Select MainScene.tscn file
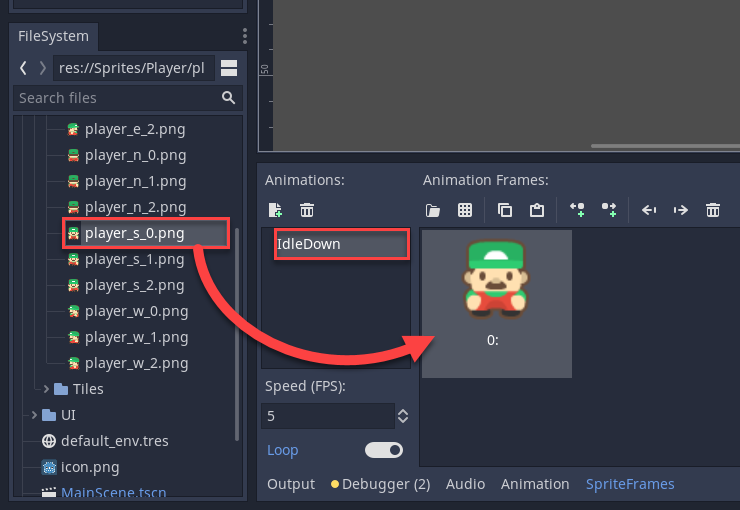 pyautogui.click(x=104, y=492)
